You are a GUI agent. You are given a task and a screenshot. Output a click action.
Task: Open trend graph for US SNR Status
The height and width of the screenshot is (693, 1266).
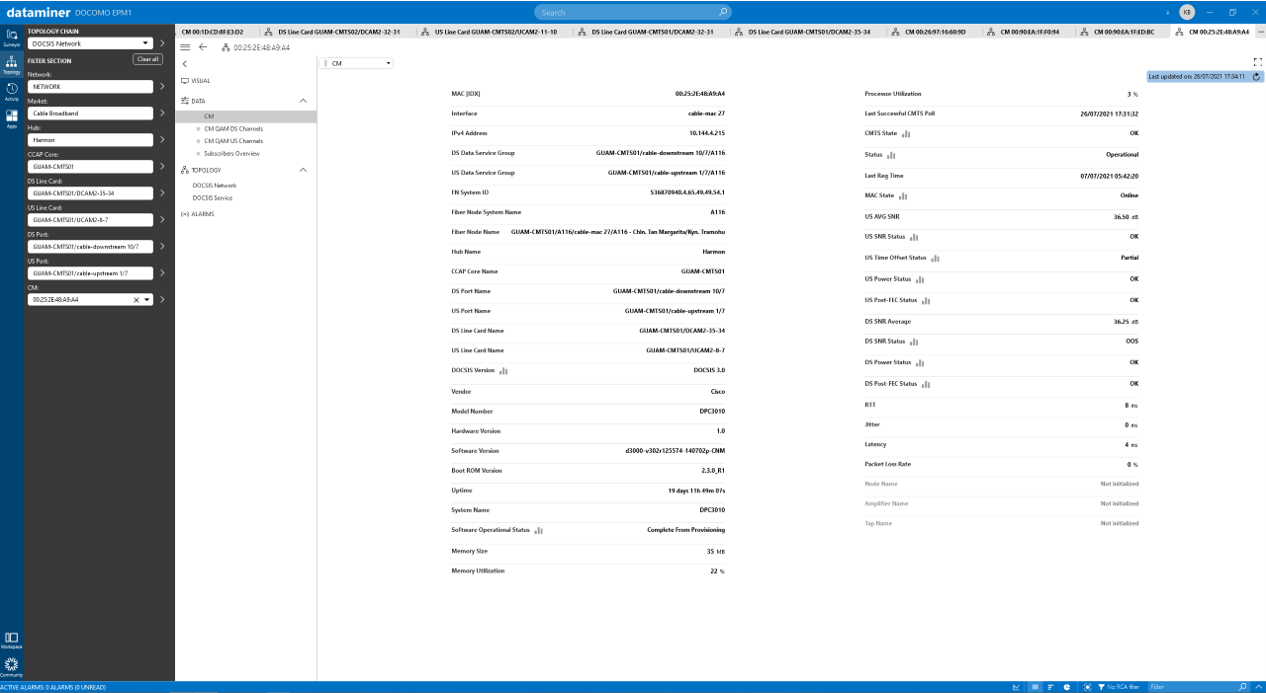pos(914,237)
